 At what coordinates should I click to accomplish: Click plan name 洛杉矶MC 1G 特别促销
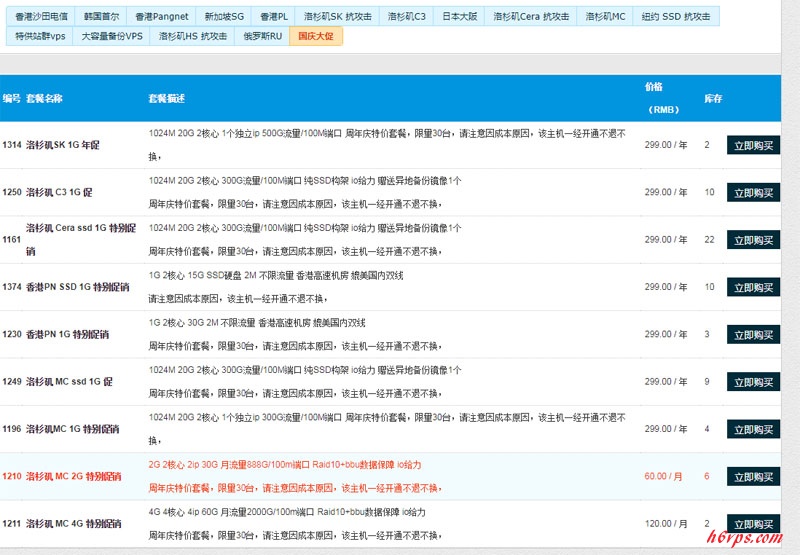coord(72,429)
